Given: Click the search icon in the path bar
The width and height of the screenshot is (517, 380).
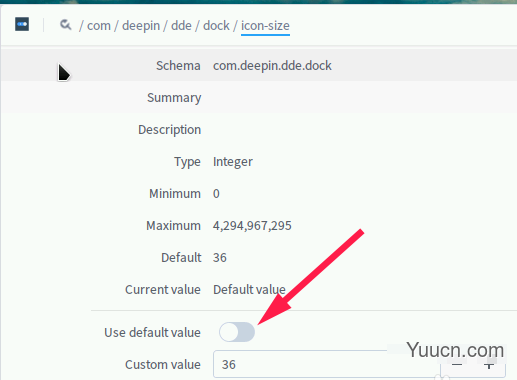Looking at the screenshot, I should tap(66, 25).
